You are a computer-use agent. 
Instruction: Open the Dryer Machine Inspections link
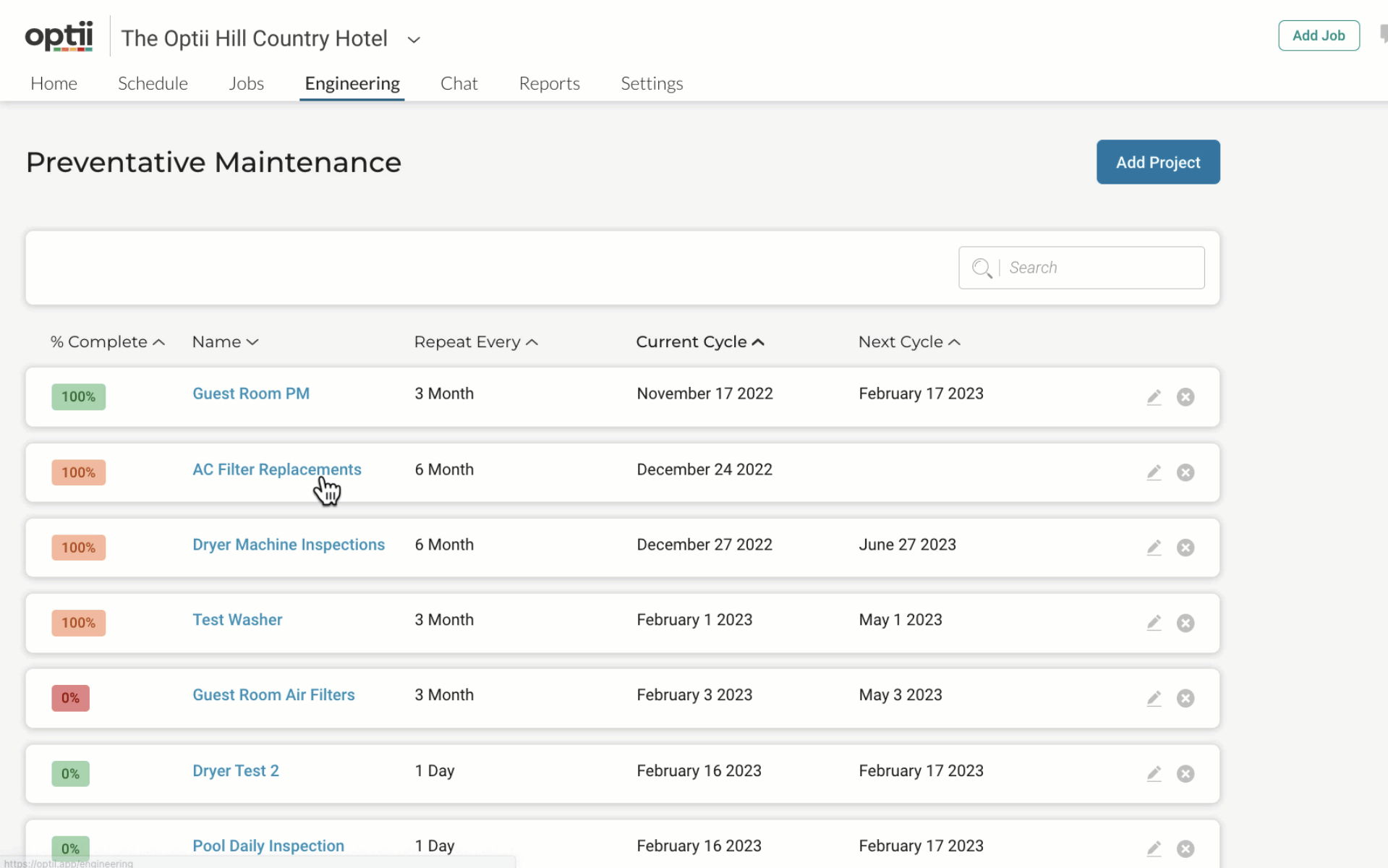tap(288, 545)
